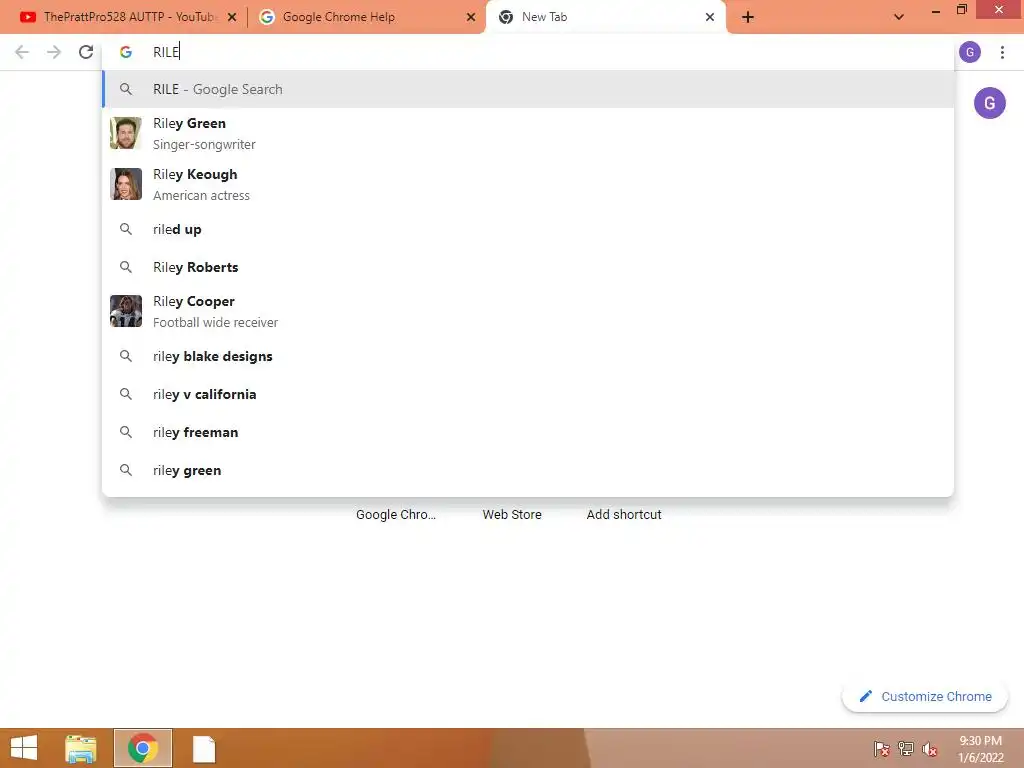Close the New Tab tab
The image size is (1024, 768).
710,18
